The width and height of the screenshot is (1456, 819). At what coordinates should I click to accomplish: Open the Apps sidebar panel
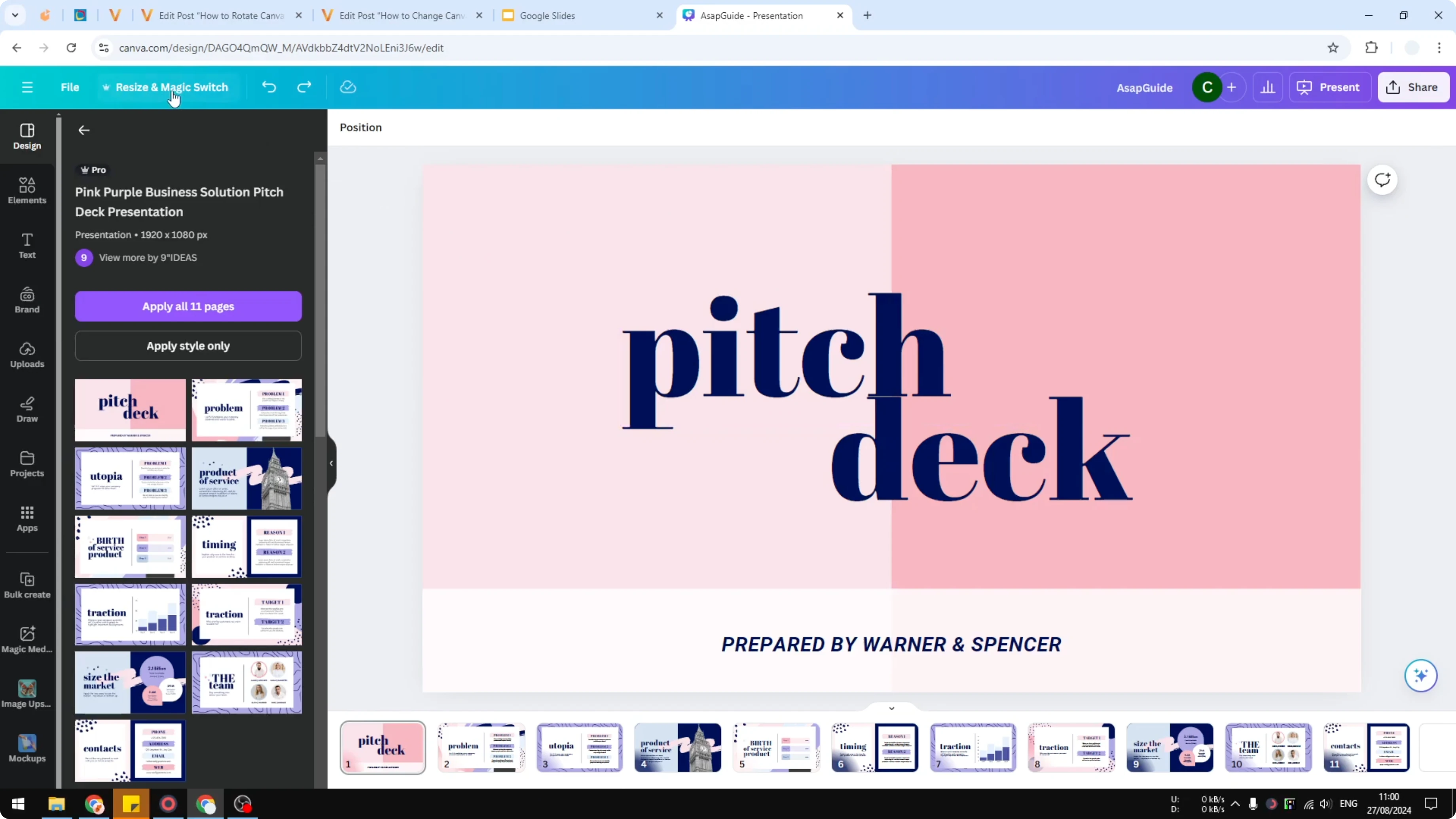click(27, 519)
